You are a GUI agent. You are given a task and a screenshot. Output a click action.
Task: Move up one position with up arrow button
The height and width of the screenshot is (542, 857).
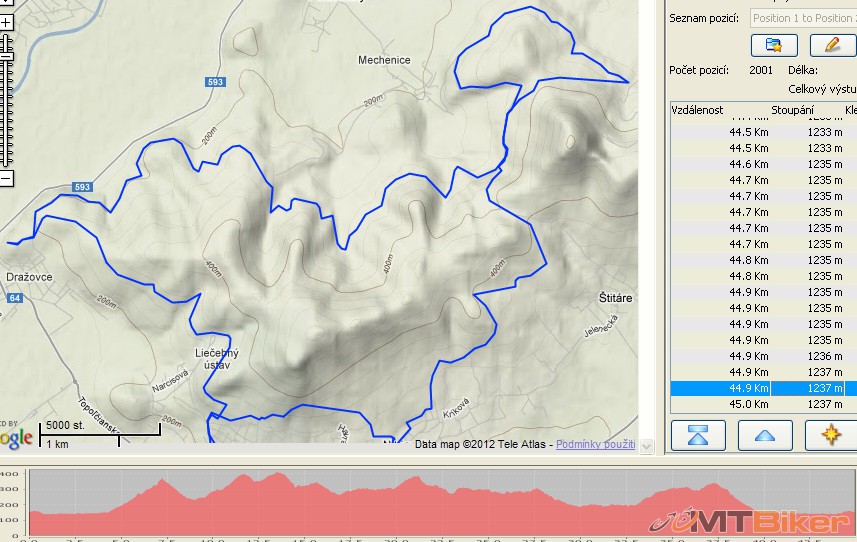pos(764,435)
